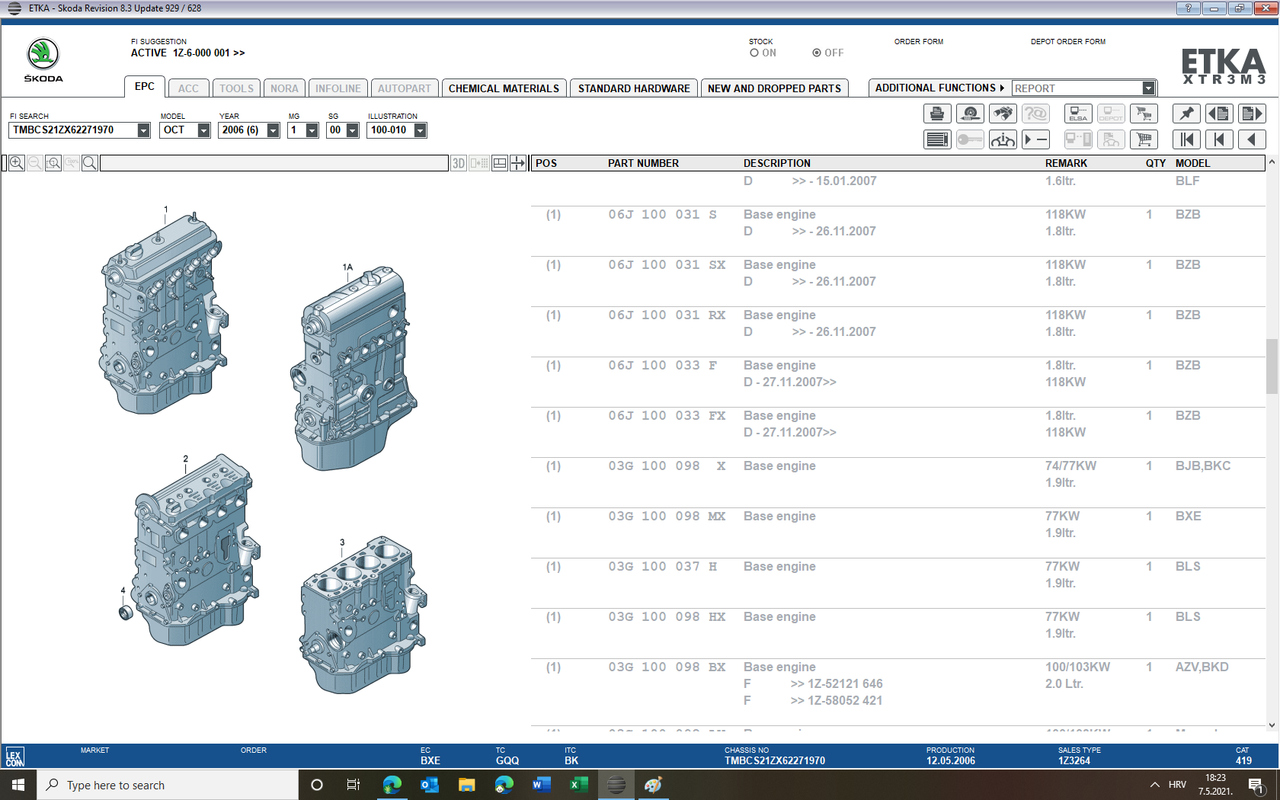Click the double shopping cart icon
The width and height of the screenshot is (1280, 800).
[x=1144, y=113]
